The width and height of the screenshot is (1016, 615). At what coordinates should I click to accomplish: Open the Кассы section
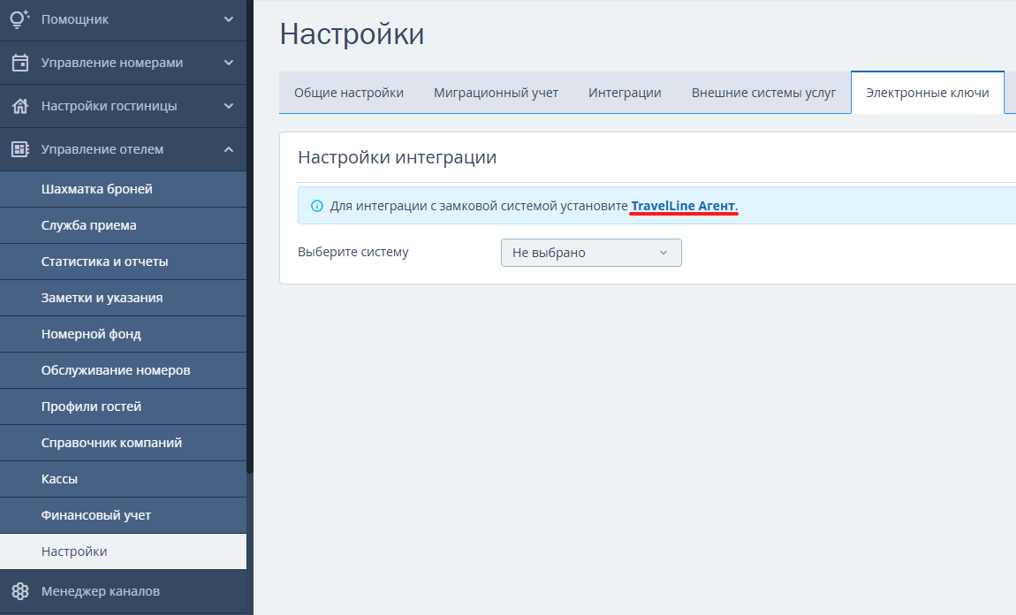click(x=123, y=480)
